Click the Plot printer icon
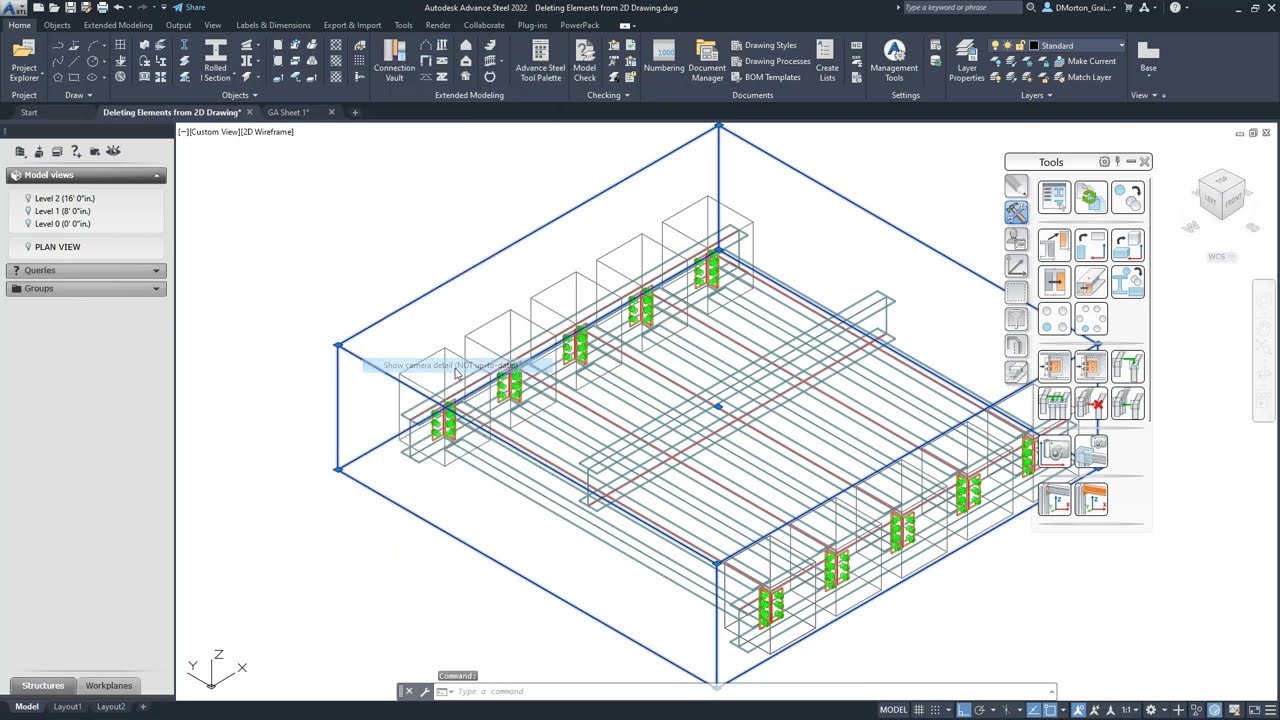 click(102, 7)
